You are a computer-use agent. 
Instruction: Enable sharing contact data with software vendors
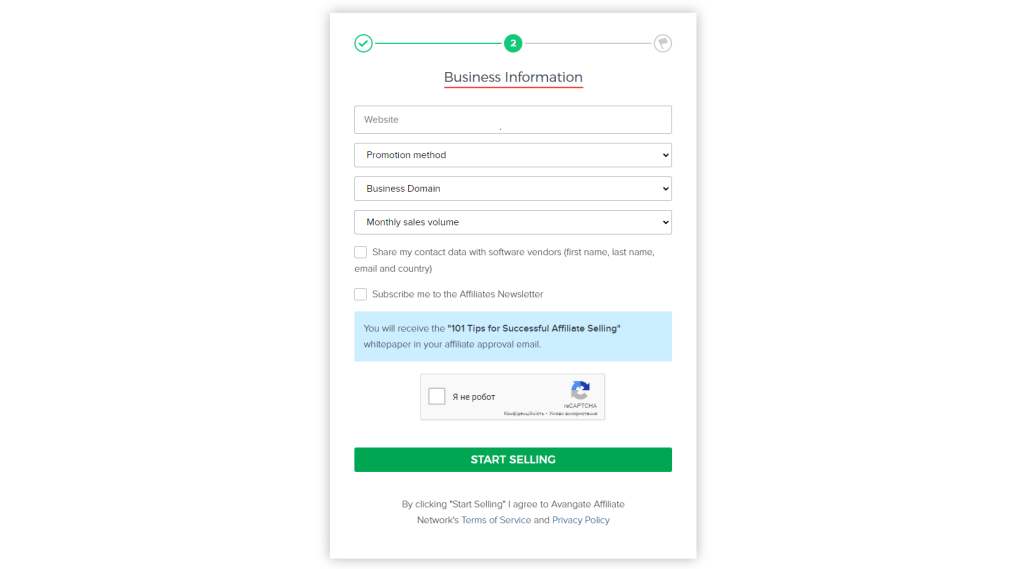tap(360, 252)
